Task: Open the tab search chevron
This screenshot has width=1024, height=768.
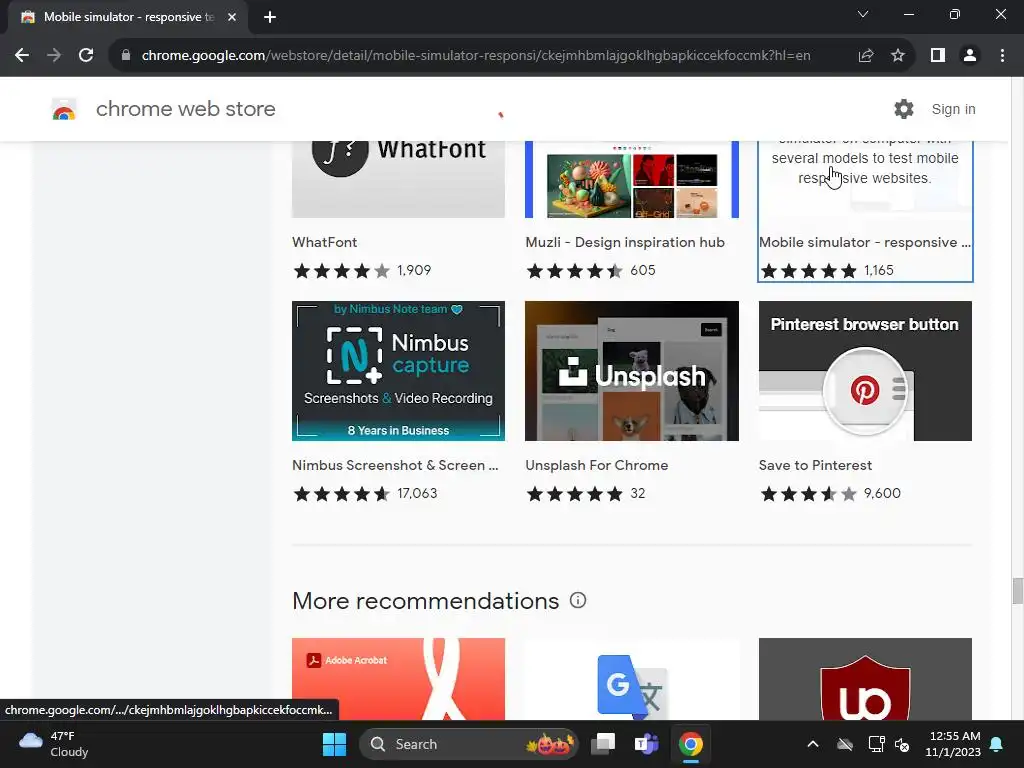Action: pyautogui.click(x=863, y=14)
